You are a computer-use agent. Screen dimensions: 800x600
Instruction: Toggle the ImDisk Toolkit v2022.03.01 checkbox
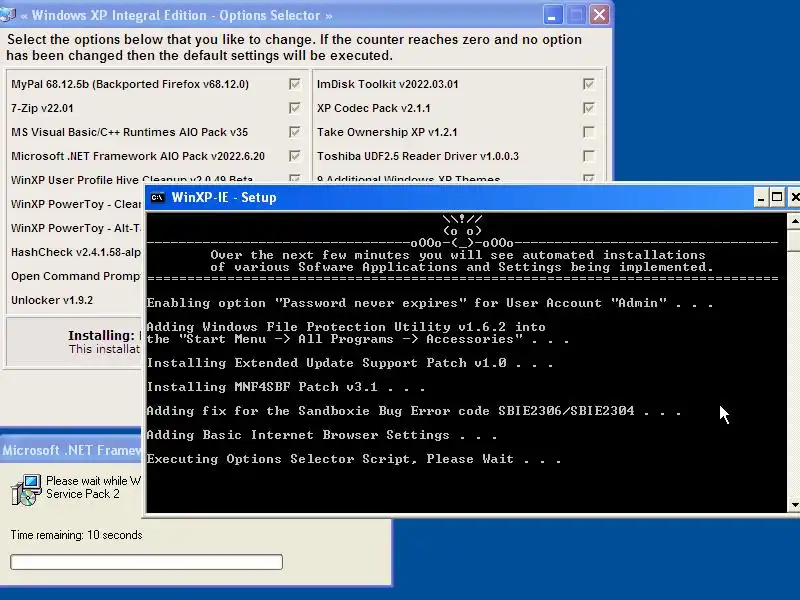pyautogui.click(x=588, y=84)
